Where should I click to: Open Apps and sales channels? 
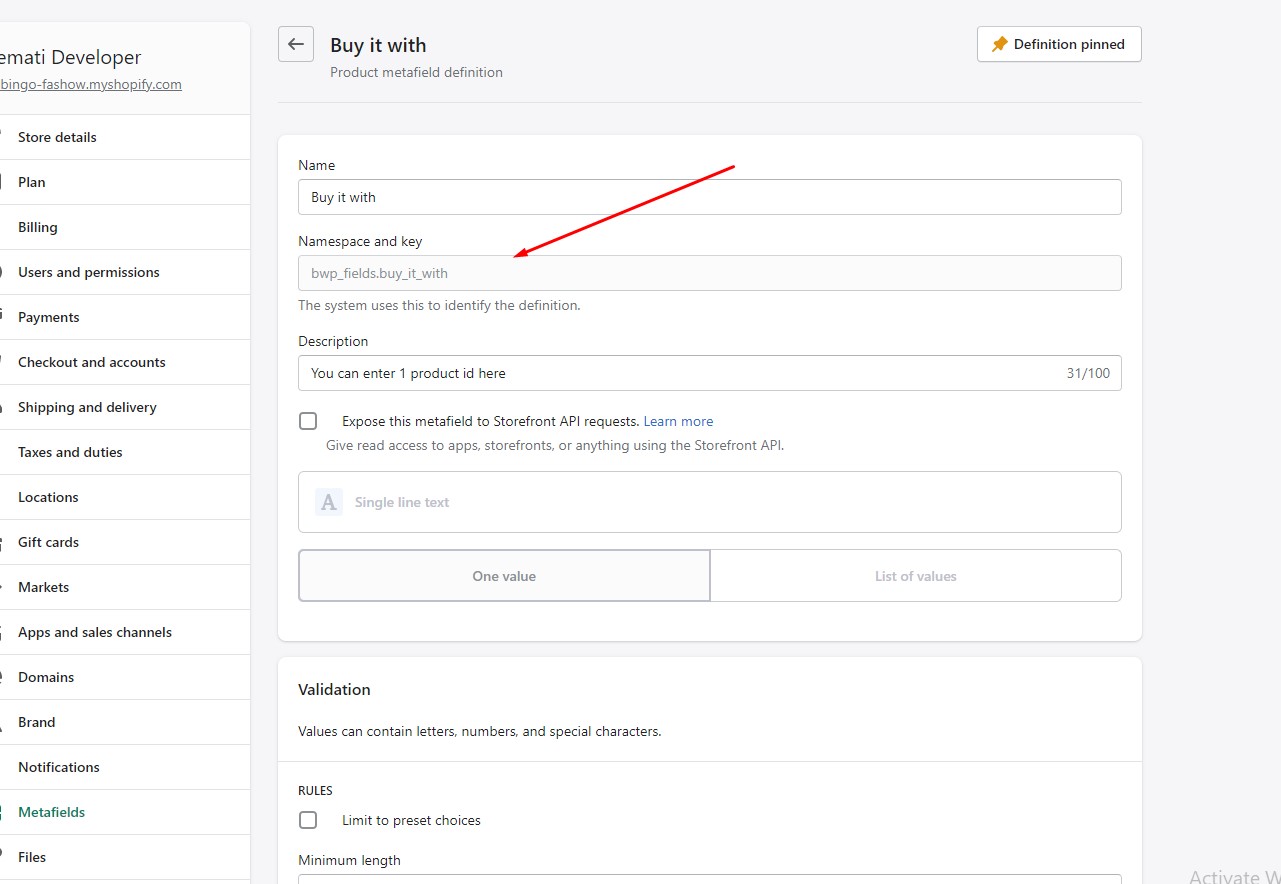tap(95, 632)
